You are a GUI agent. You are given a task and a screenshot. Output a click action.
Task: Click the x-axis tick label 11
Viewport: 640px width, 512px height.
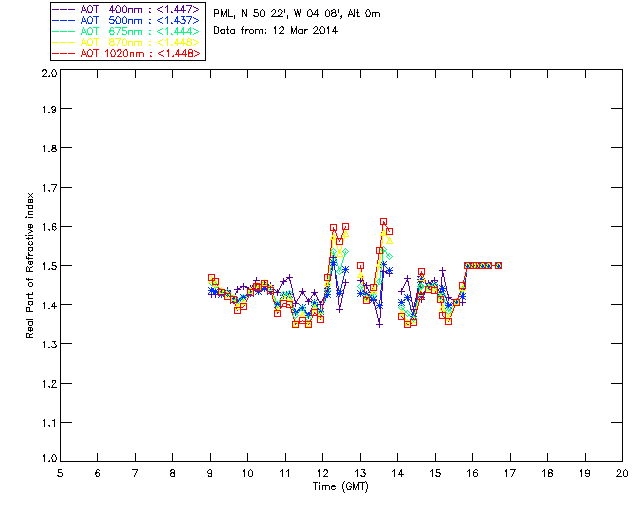coord(285,473)
